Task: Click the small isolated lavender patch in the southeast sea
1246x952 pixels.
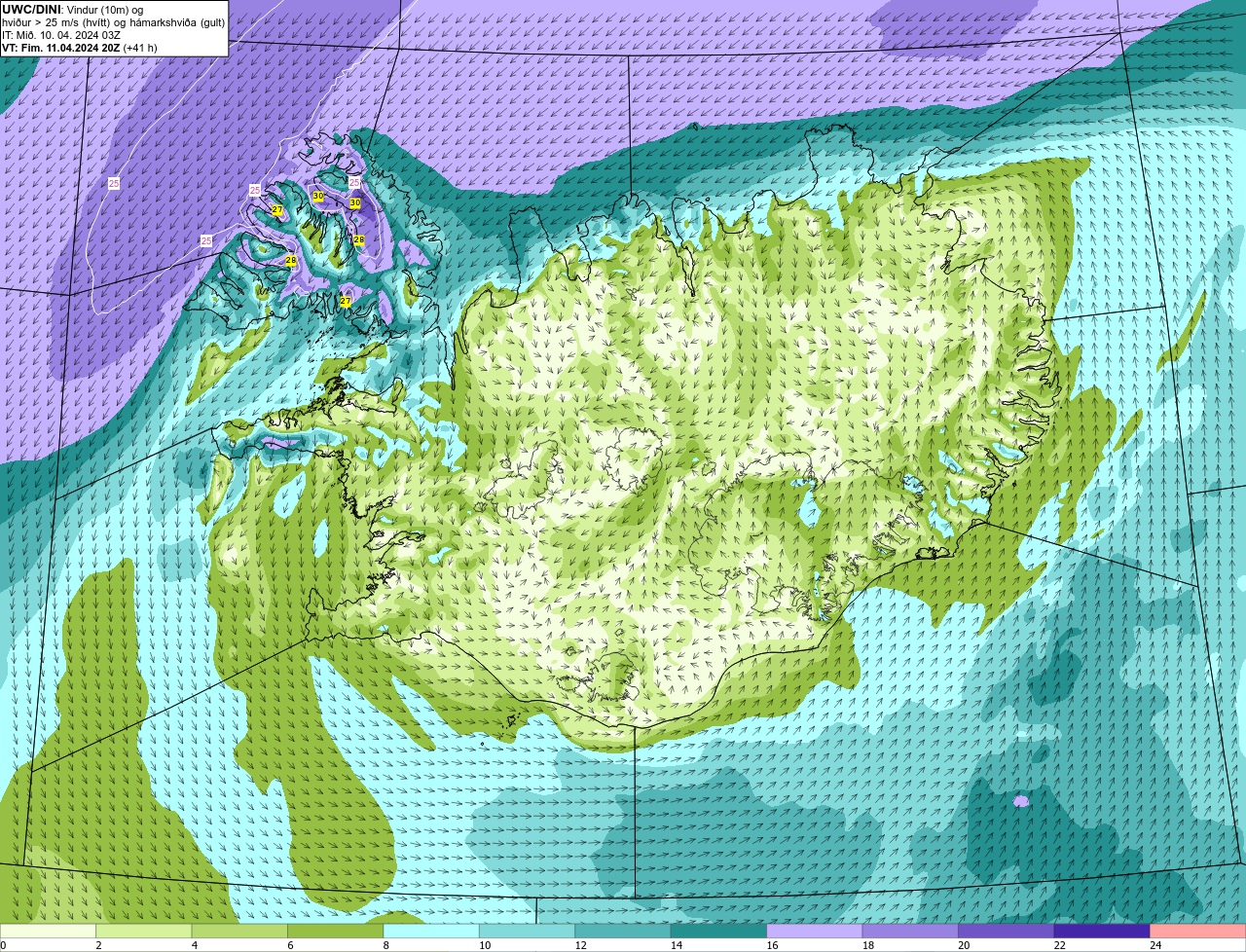Action: click(1020, 801)
